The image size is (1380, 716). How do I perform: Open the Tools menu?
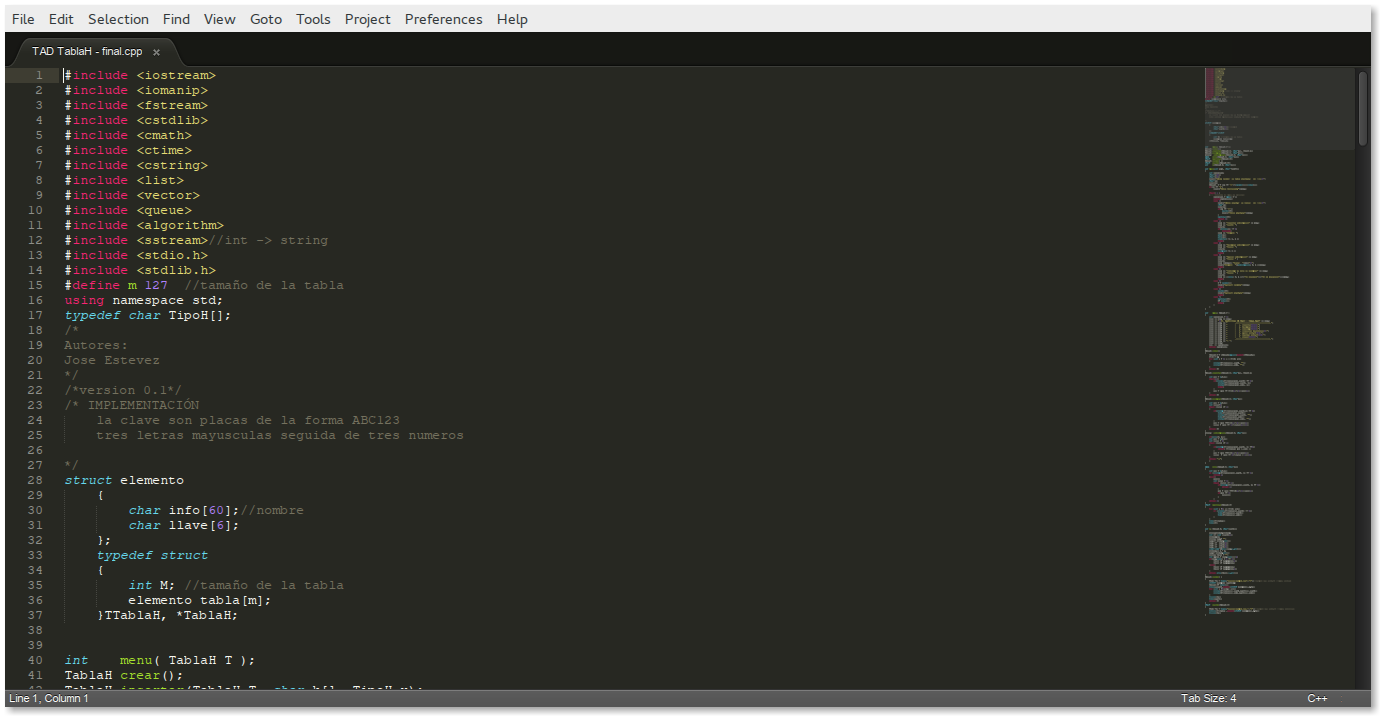point(313,18)
